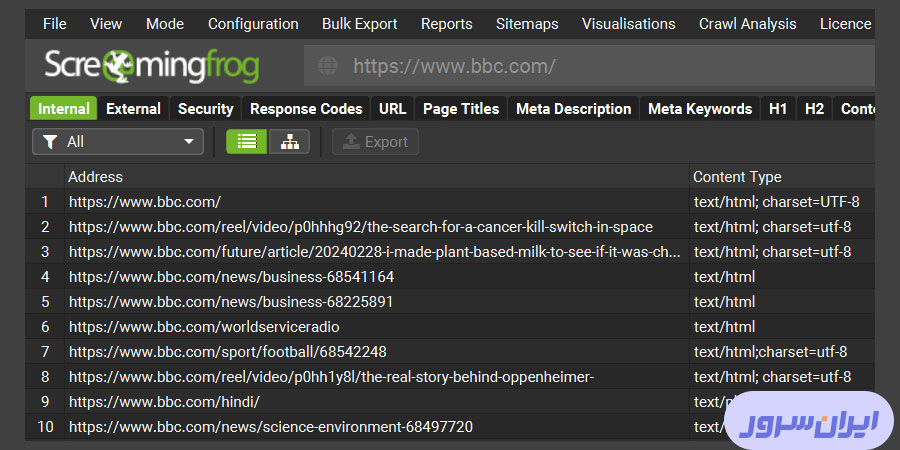Open the File menu
900x450 pixels.
tap(55, 23)
